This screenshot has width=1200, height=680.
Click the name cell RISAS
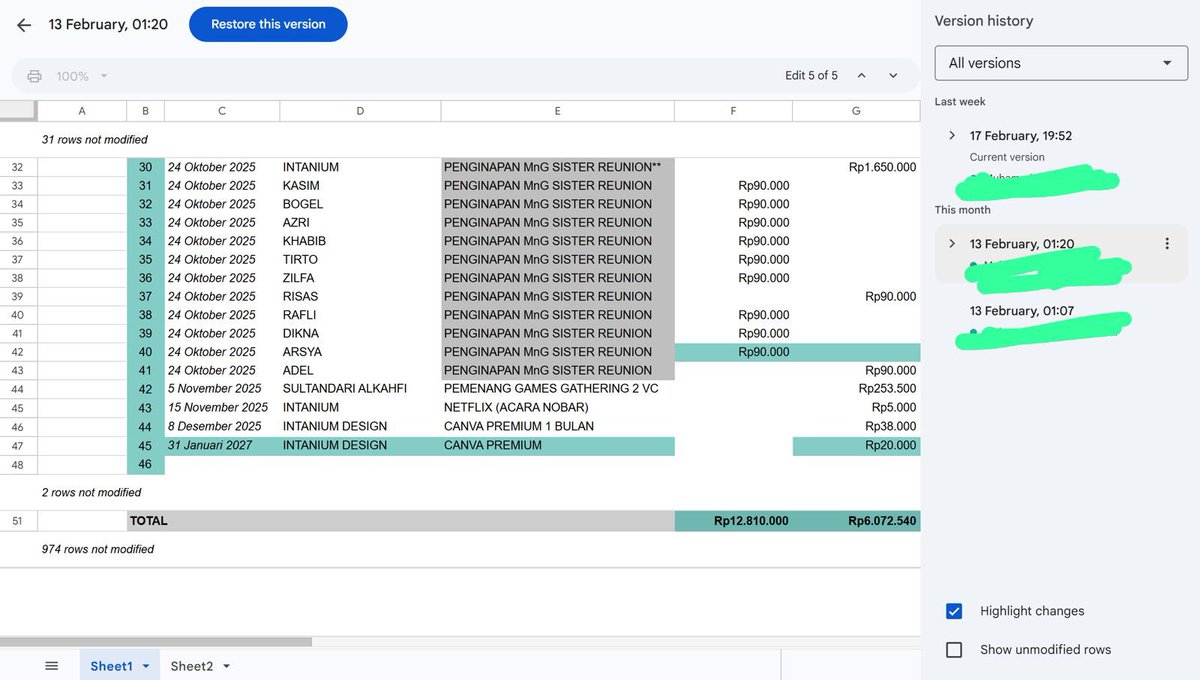[x=360, y=296]
